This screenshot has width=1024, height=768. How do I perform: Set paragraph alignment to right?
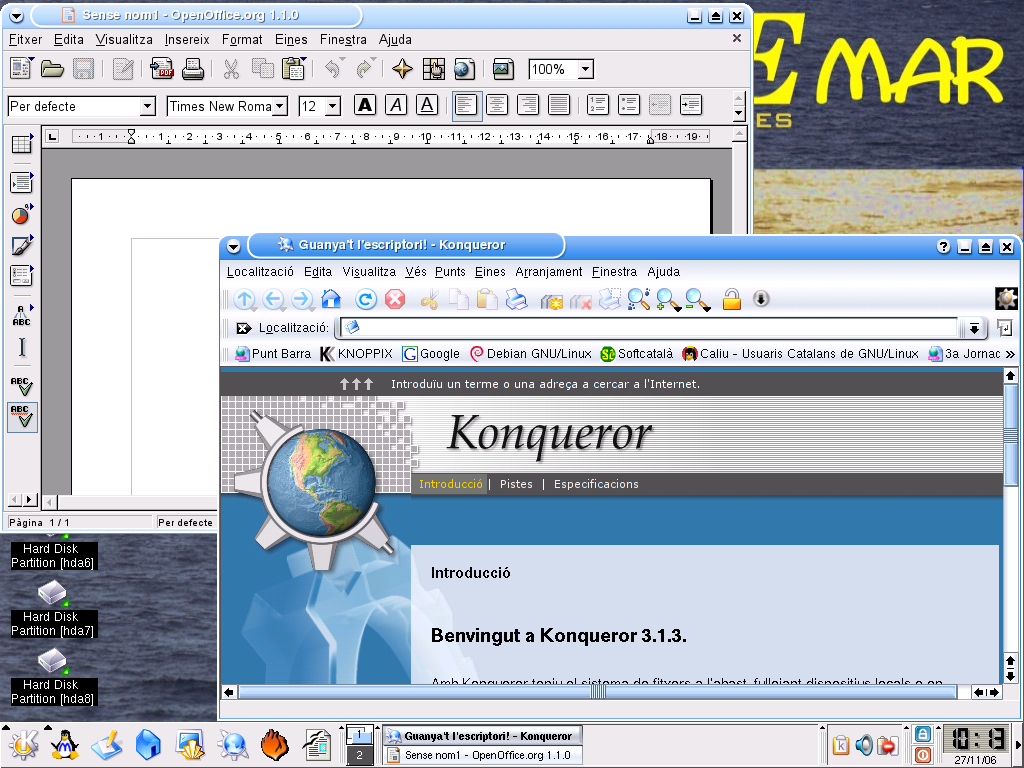528,104
